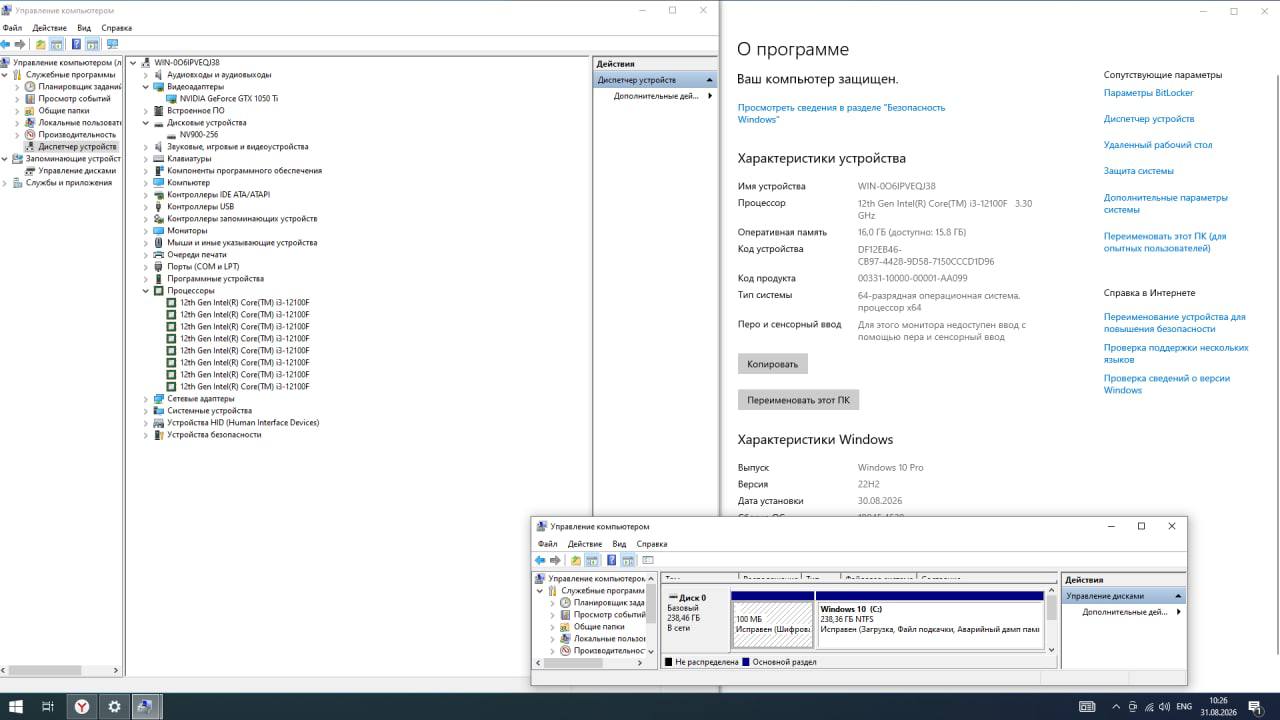1280x720 pixels.
Task: Click the monitor-shaped scan icon in the large window toolbar
Action: pyautogui.click(x=112, y=44)
